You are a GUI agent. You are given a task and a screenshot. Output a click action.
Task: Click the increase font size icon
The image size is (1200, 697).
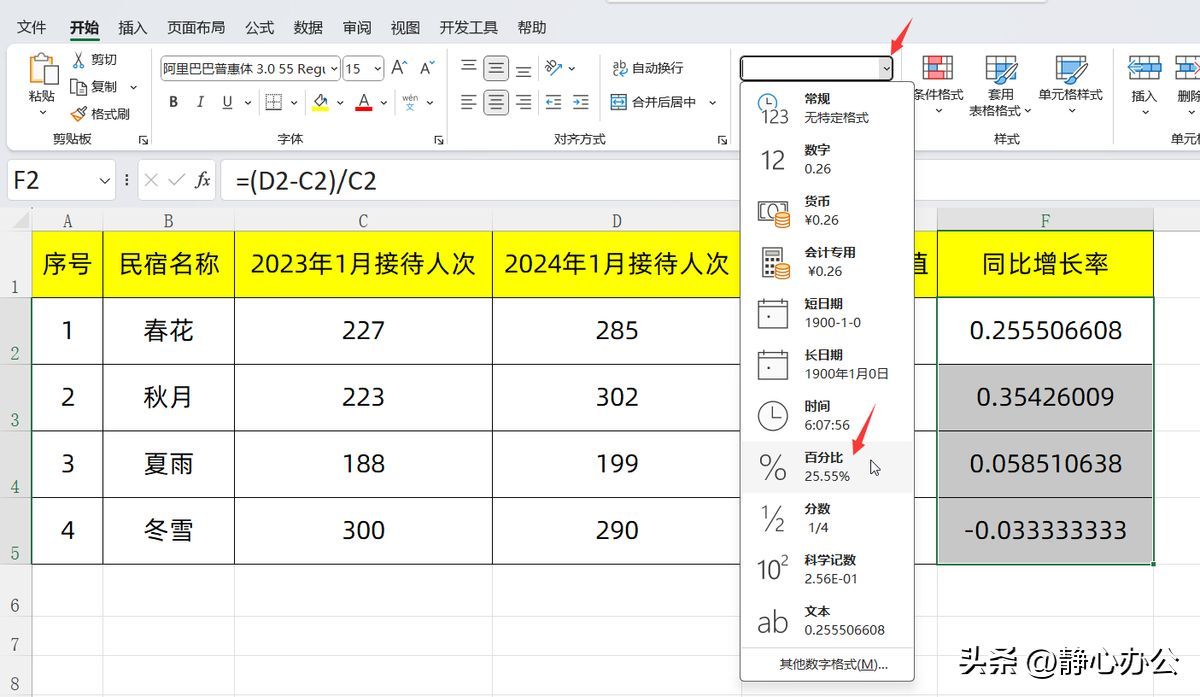pyautogui.click(x=398, y=66)
